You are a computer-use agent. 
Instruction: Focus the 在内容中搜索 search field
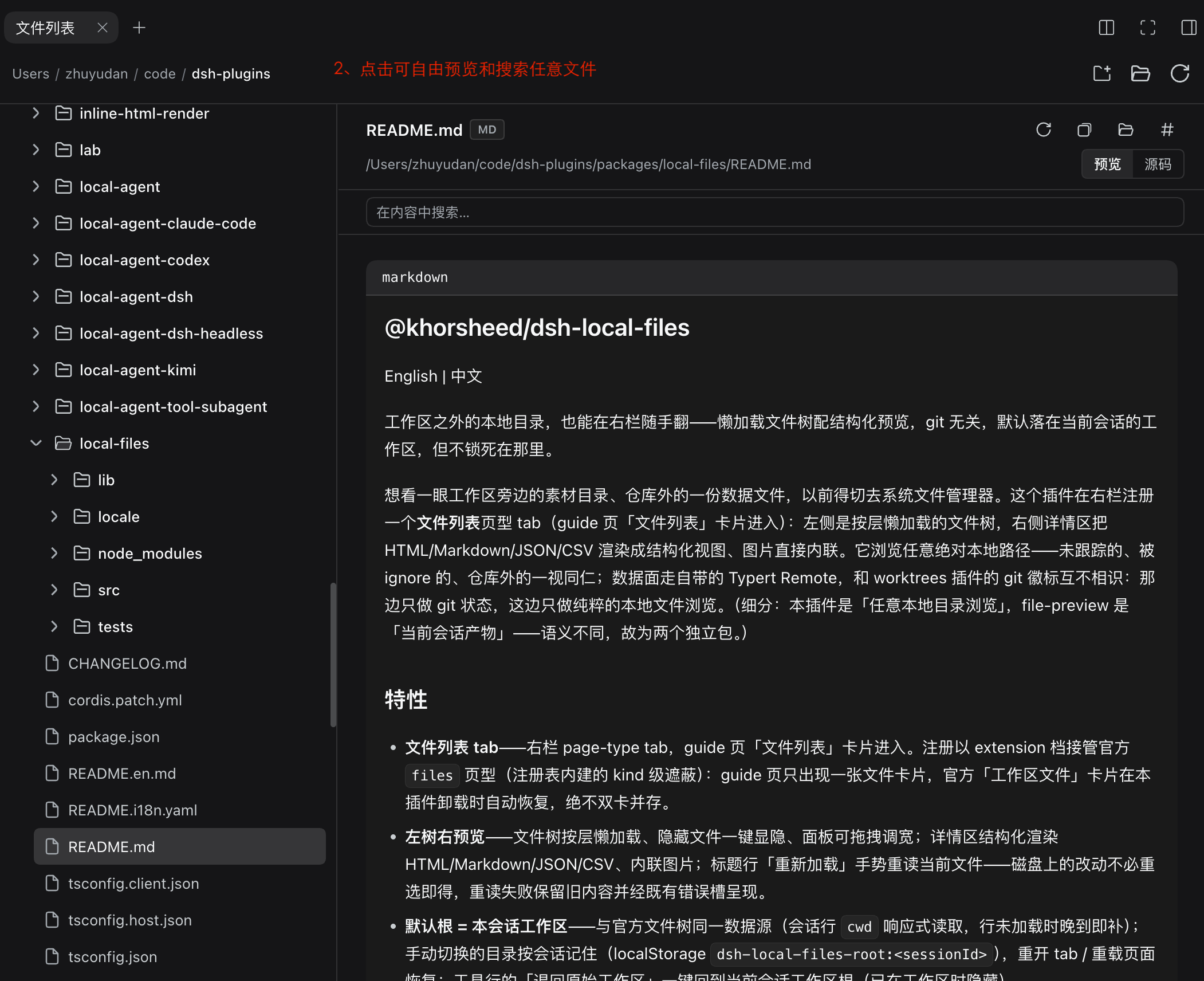click(775, 212)
